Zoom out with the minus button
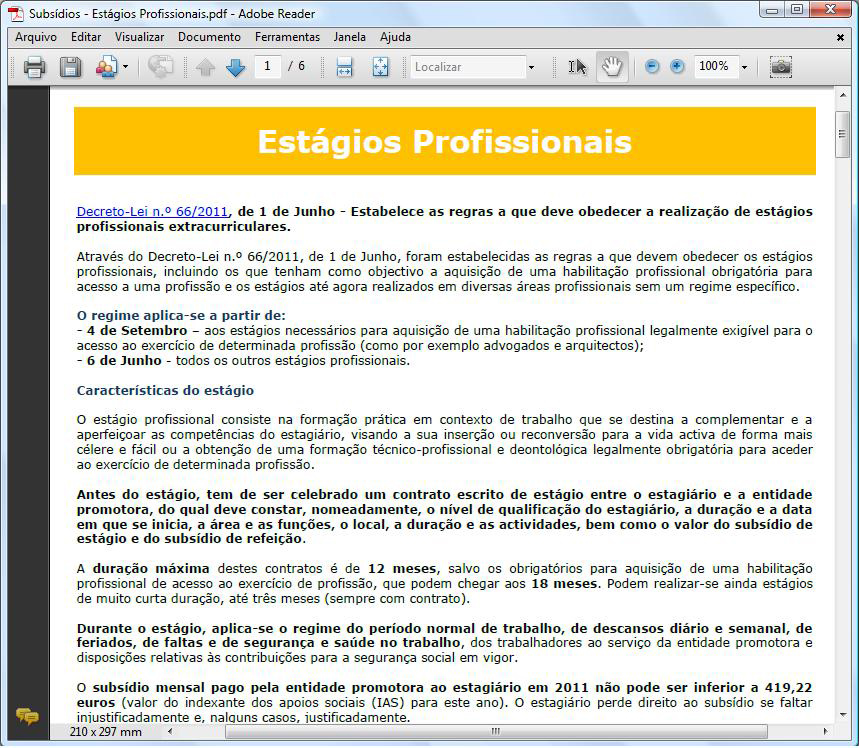This screenshot has width=859, height=748. (x=652, y=67)
